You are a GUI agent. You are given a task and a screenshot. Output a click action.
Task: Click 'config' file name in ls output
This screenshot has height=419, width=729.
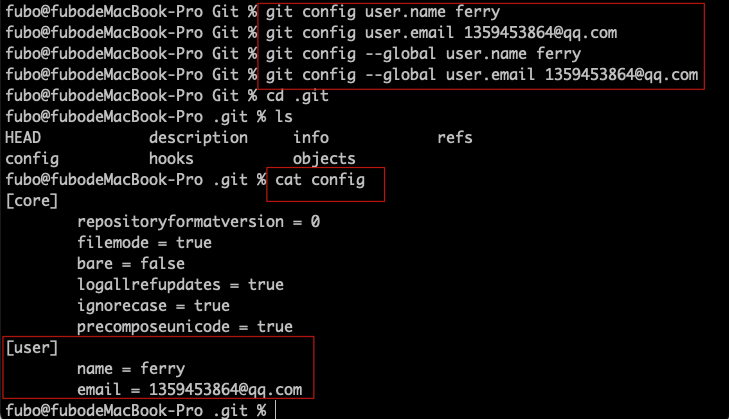point(32,159)
